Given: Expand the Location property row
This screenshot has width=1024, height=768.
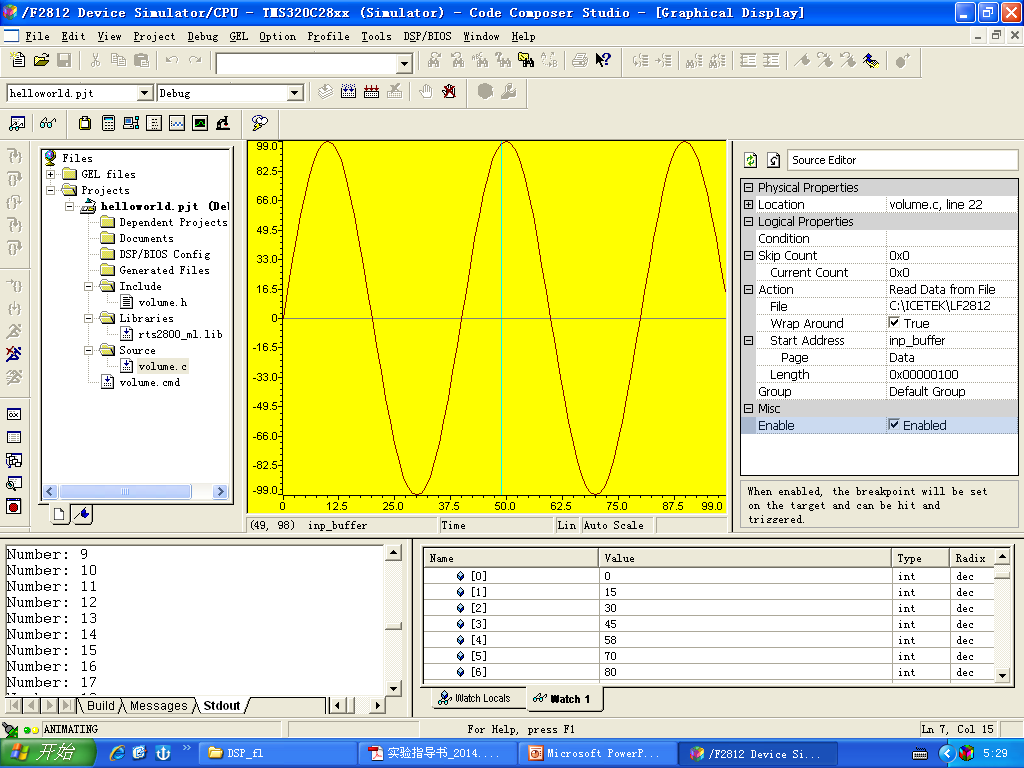Looking at the screenshot, I should [748, 204].
